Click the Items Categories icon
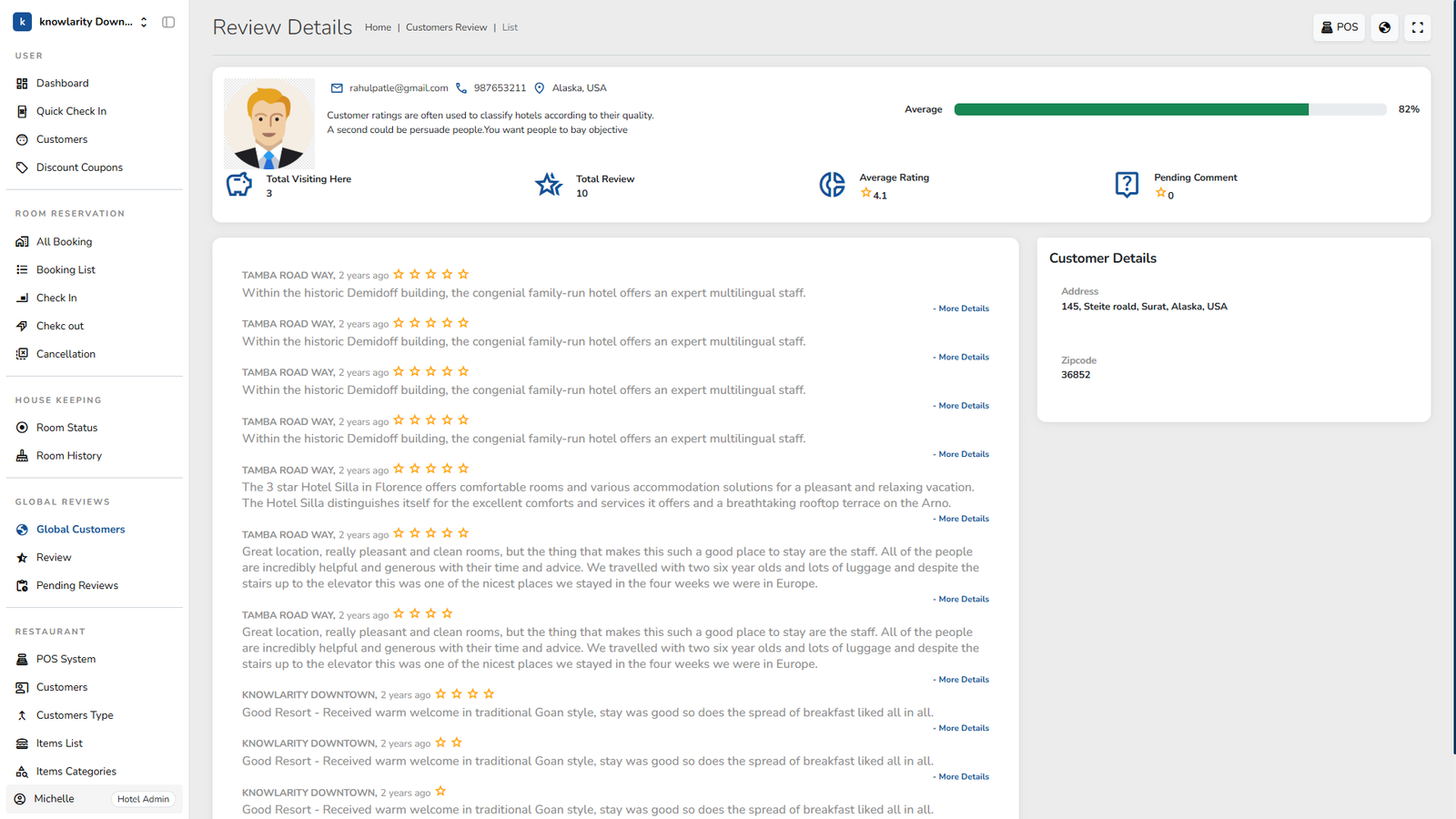The height and width of the screenshot is (819, 1456). 22,772
